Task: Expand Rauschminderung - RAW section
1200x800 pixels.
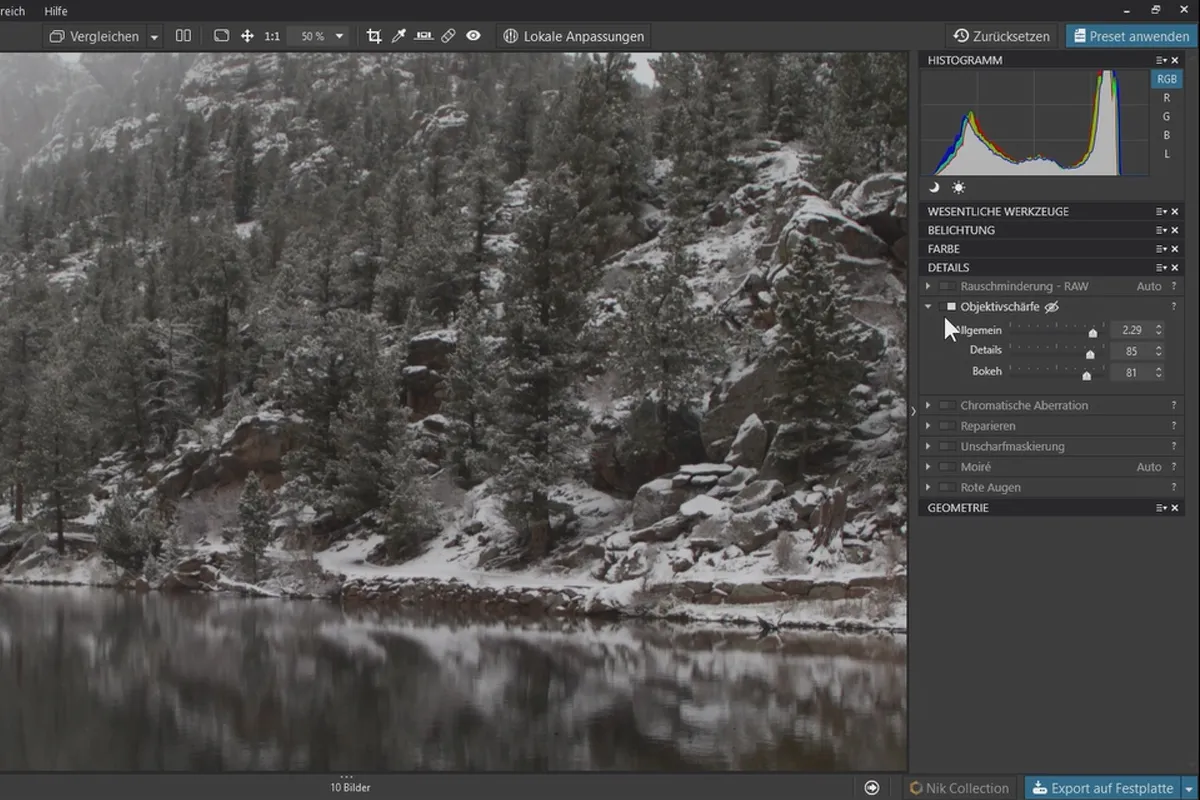Action: pos(928,286)
